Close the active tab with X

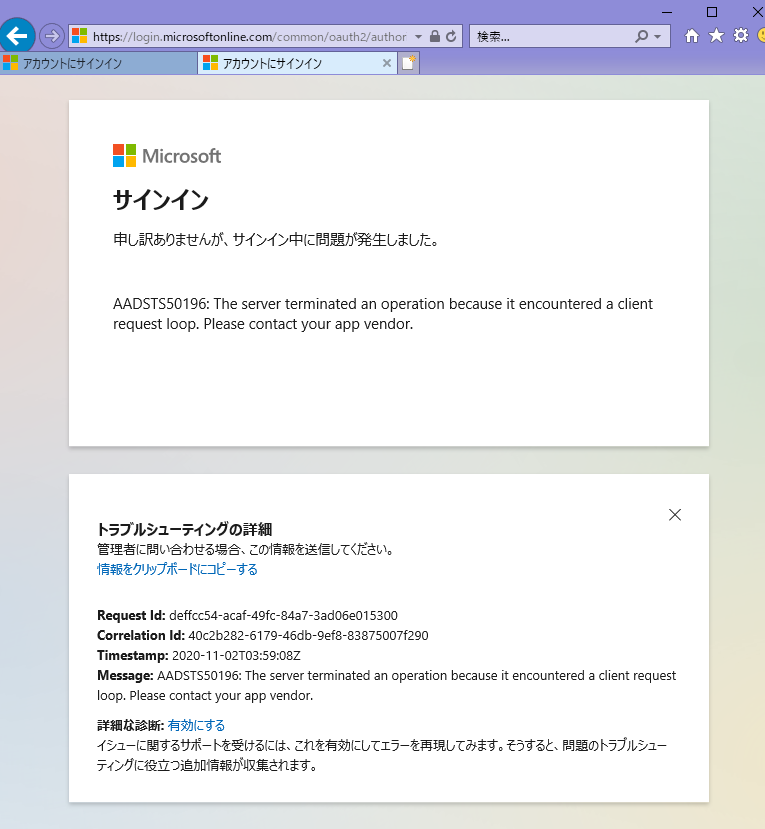[x=386, y=63]
